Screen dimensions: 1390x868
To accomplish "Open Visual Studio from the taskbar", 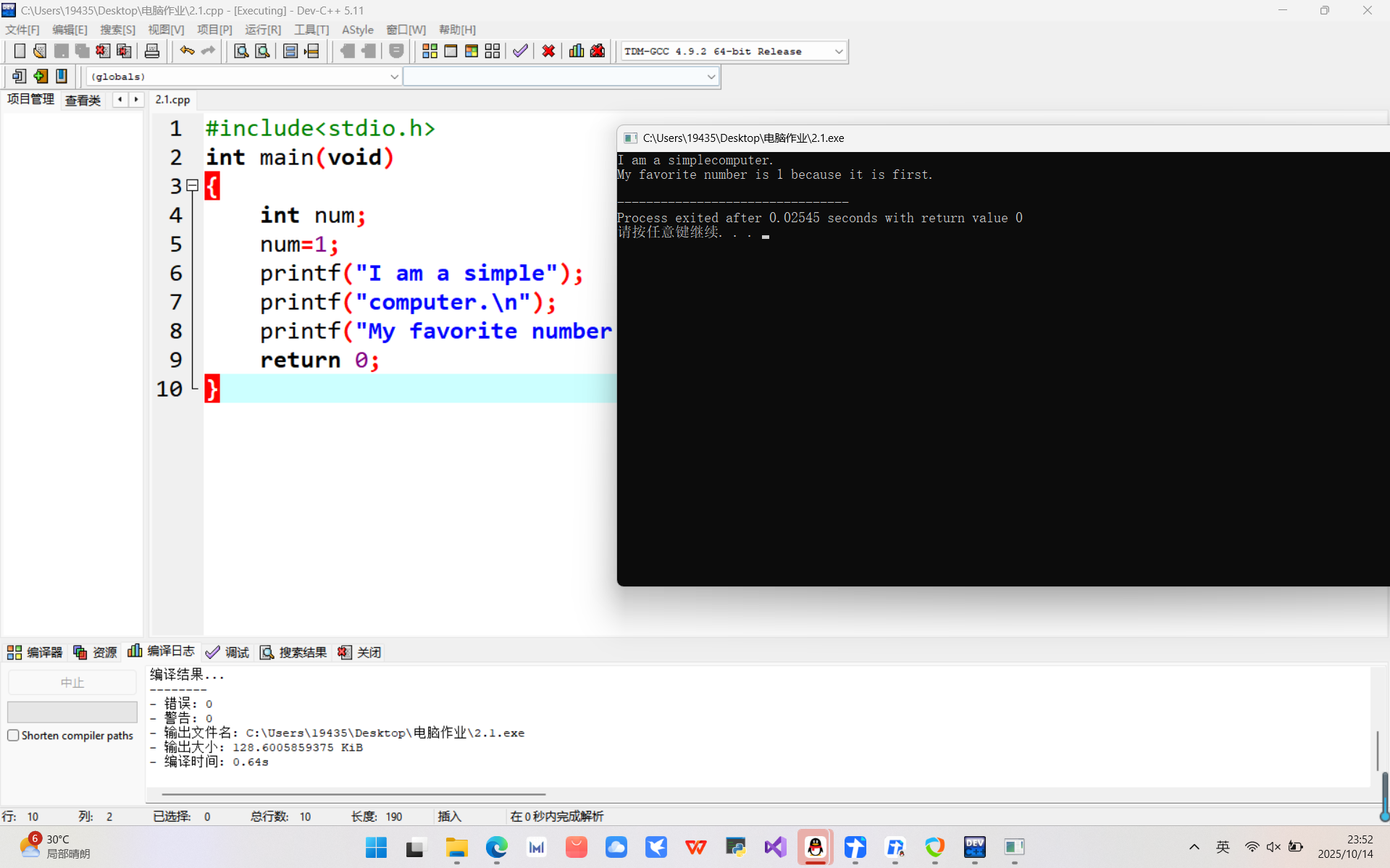I will (x=775, y=847).
